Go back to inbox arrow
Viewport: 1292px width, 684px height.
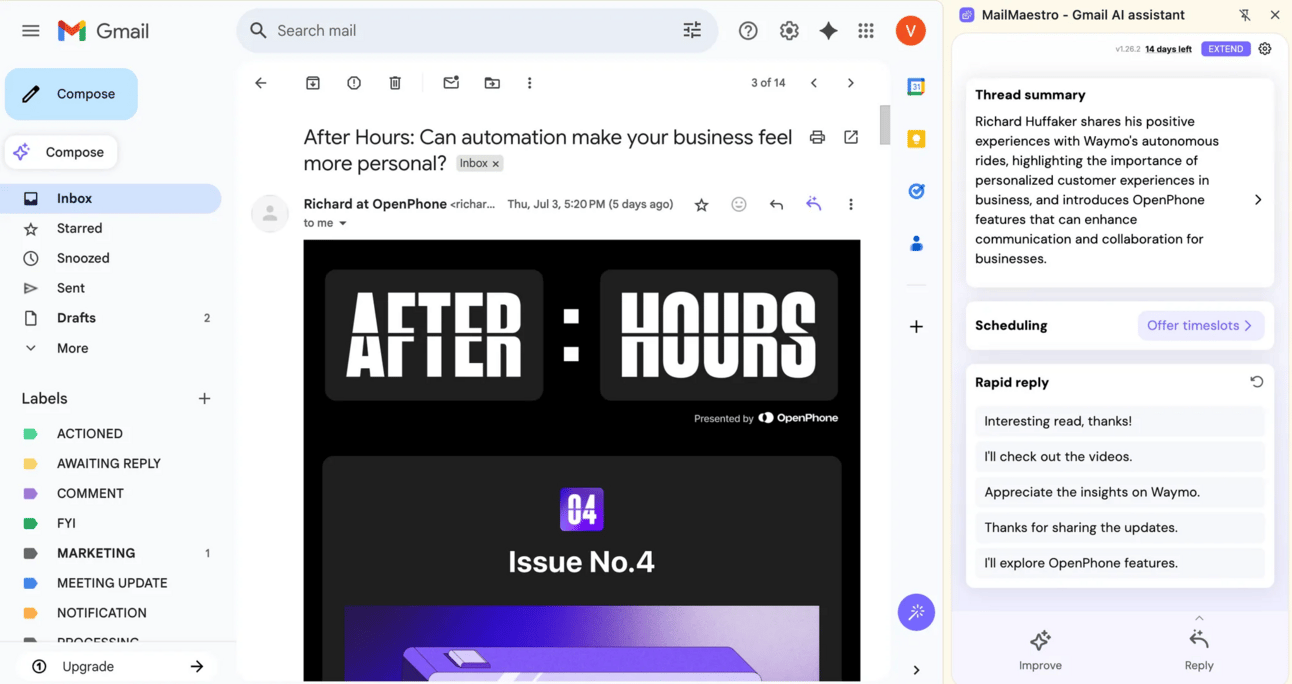(x=261, y=83)
